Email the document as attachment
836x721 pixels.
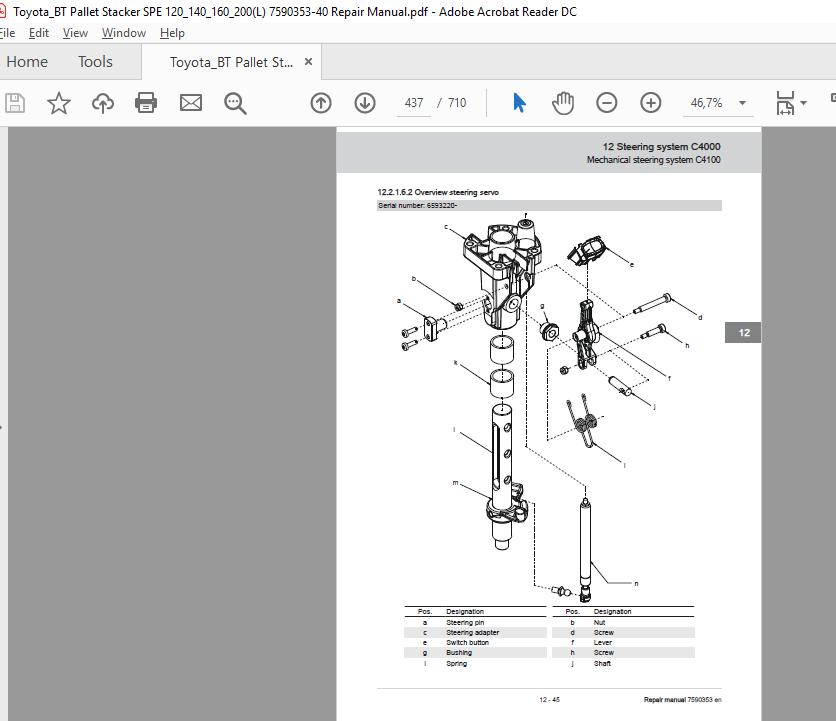click(x=190, y=102)
